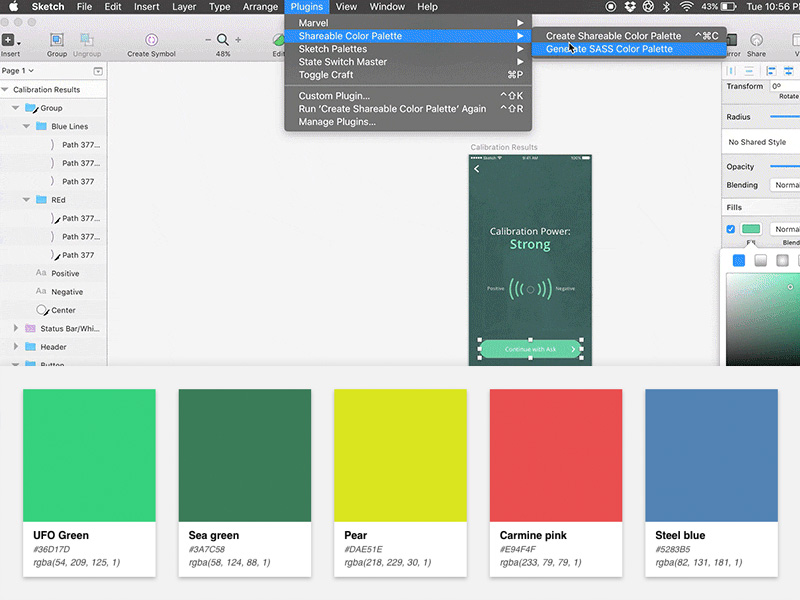This screenshot has width=800, height=600.
Task: Click the Continue with Ask button
Action: [x=530, y=349]
